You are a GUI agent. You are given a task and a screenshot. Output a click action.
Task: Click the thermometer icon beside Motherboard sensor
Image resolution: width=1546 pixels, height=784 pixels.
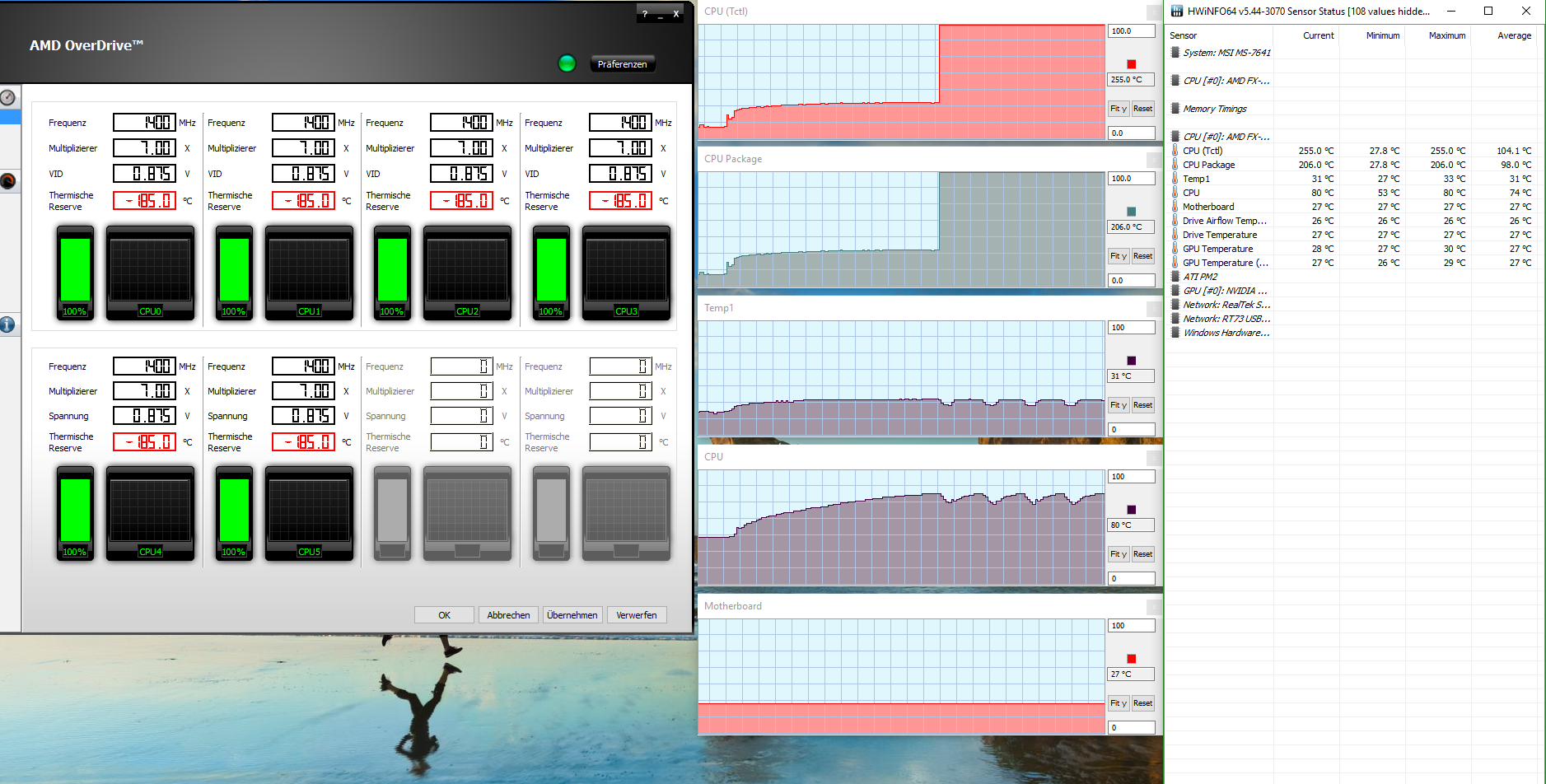point(1175,207)
